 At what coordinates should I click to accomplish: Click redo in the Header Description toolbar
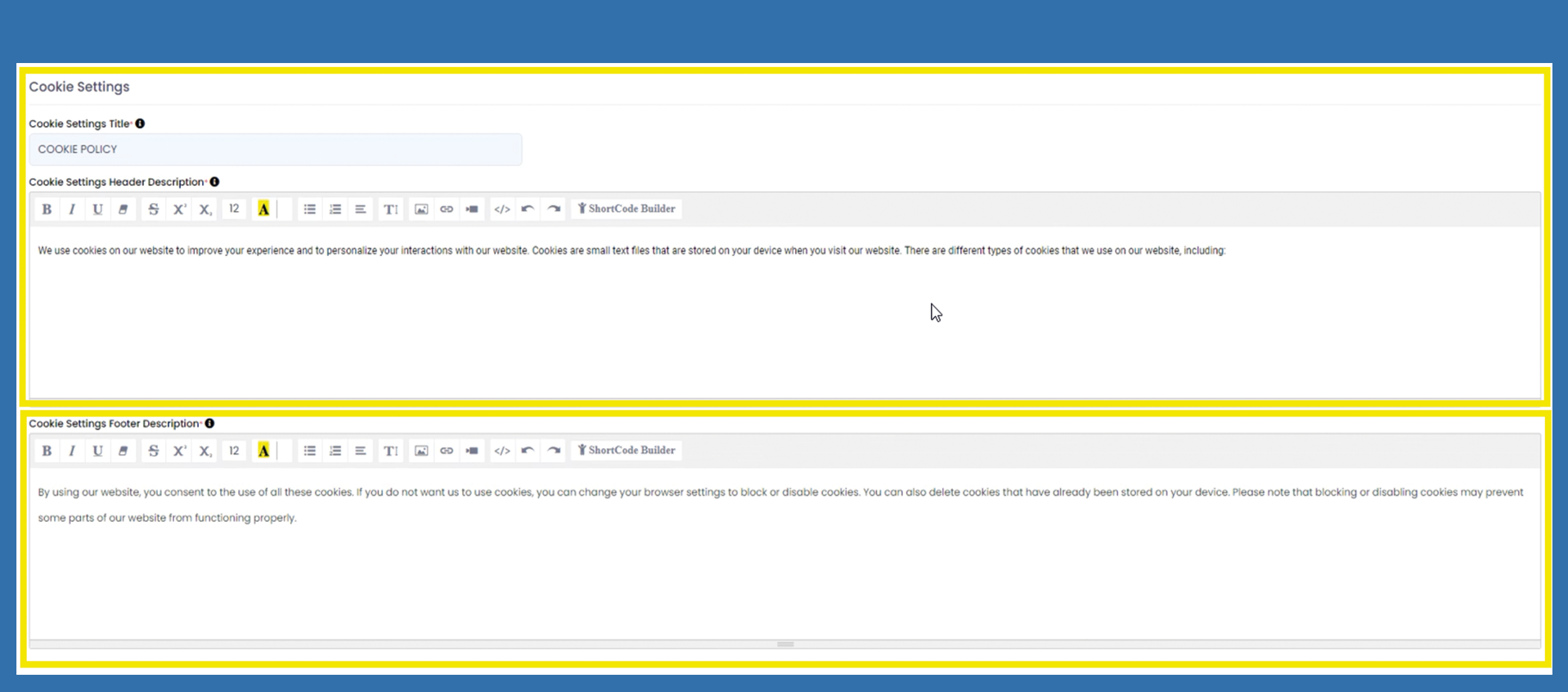pos(554,209)
